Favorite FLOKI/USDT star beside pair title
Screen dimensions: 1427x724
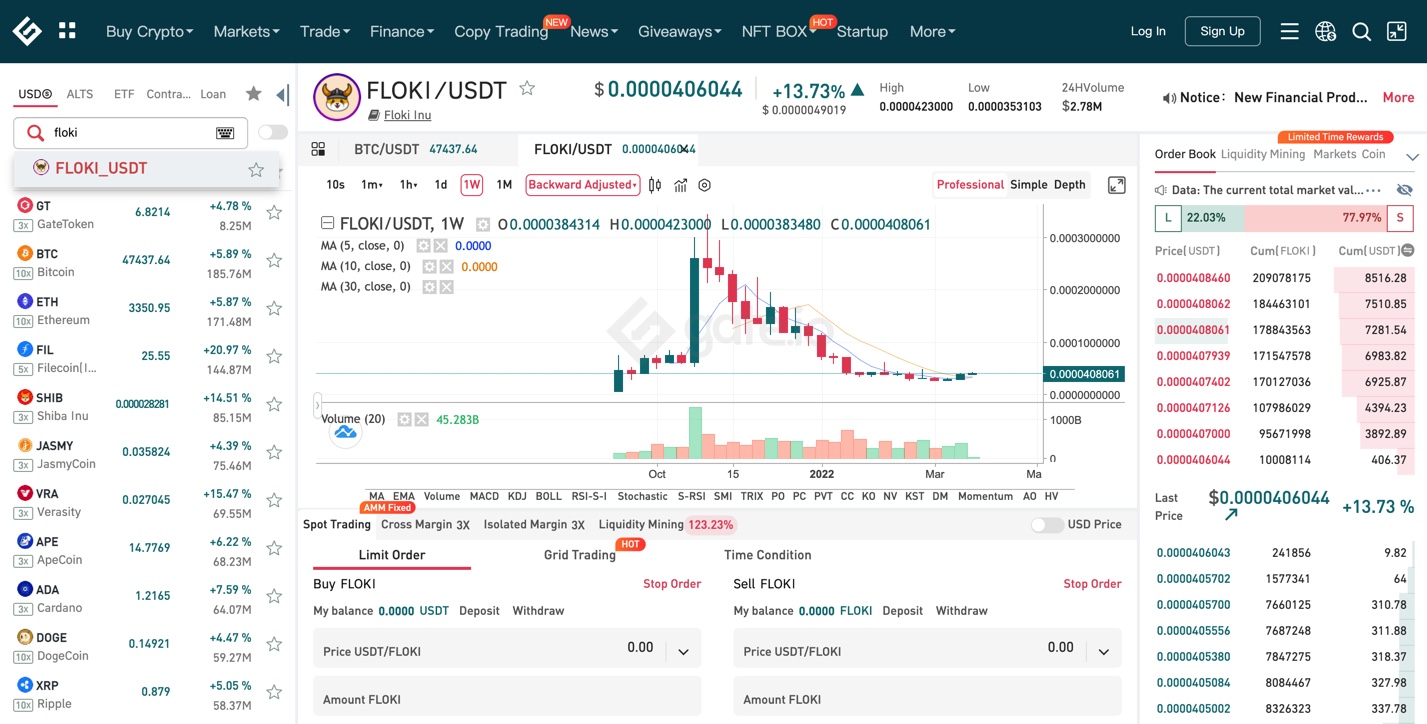pos(527,89)
